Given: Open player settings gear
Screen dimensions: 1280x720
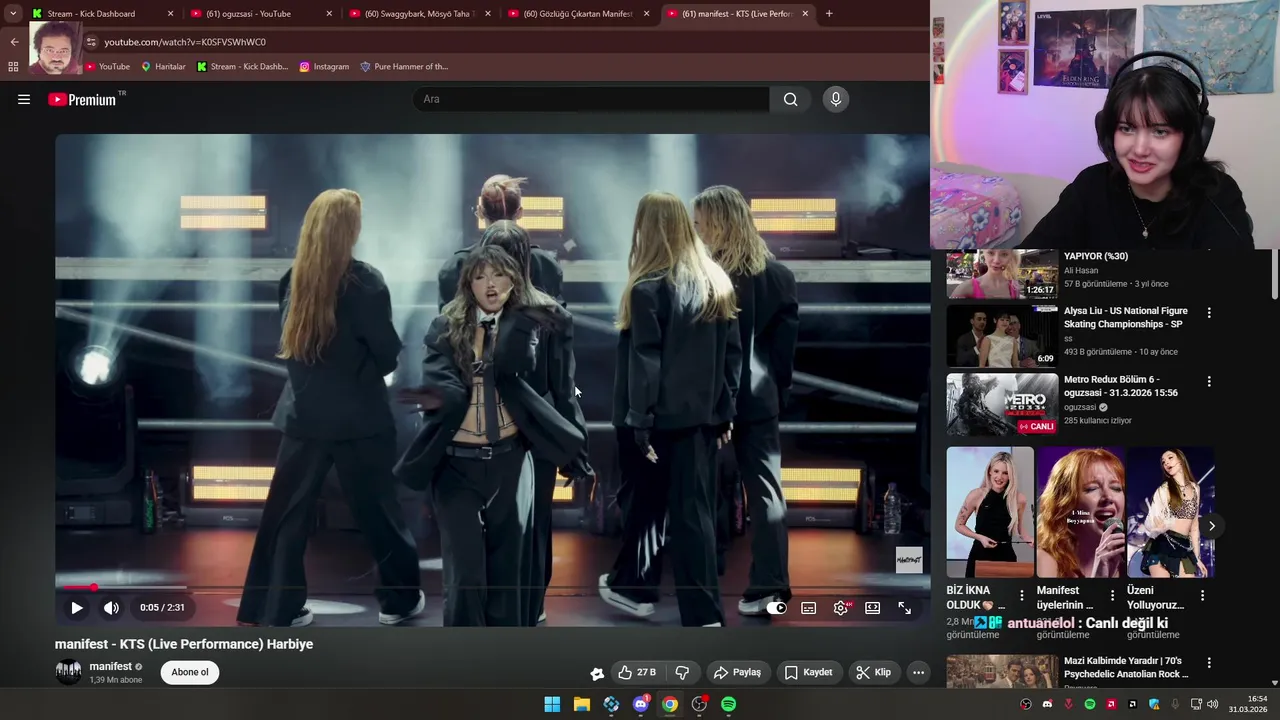Looking at the screenshot, I should pos(841,607).
